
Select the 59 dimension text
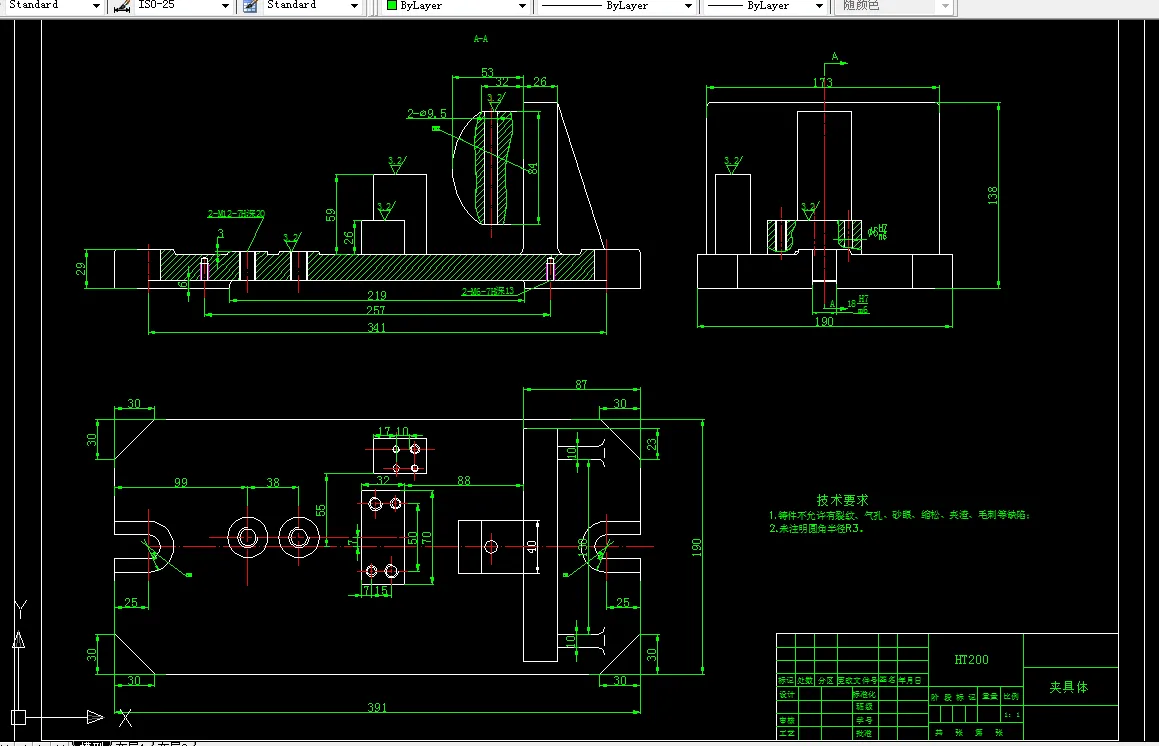(x=330, y=214)
